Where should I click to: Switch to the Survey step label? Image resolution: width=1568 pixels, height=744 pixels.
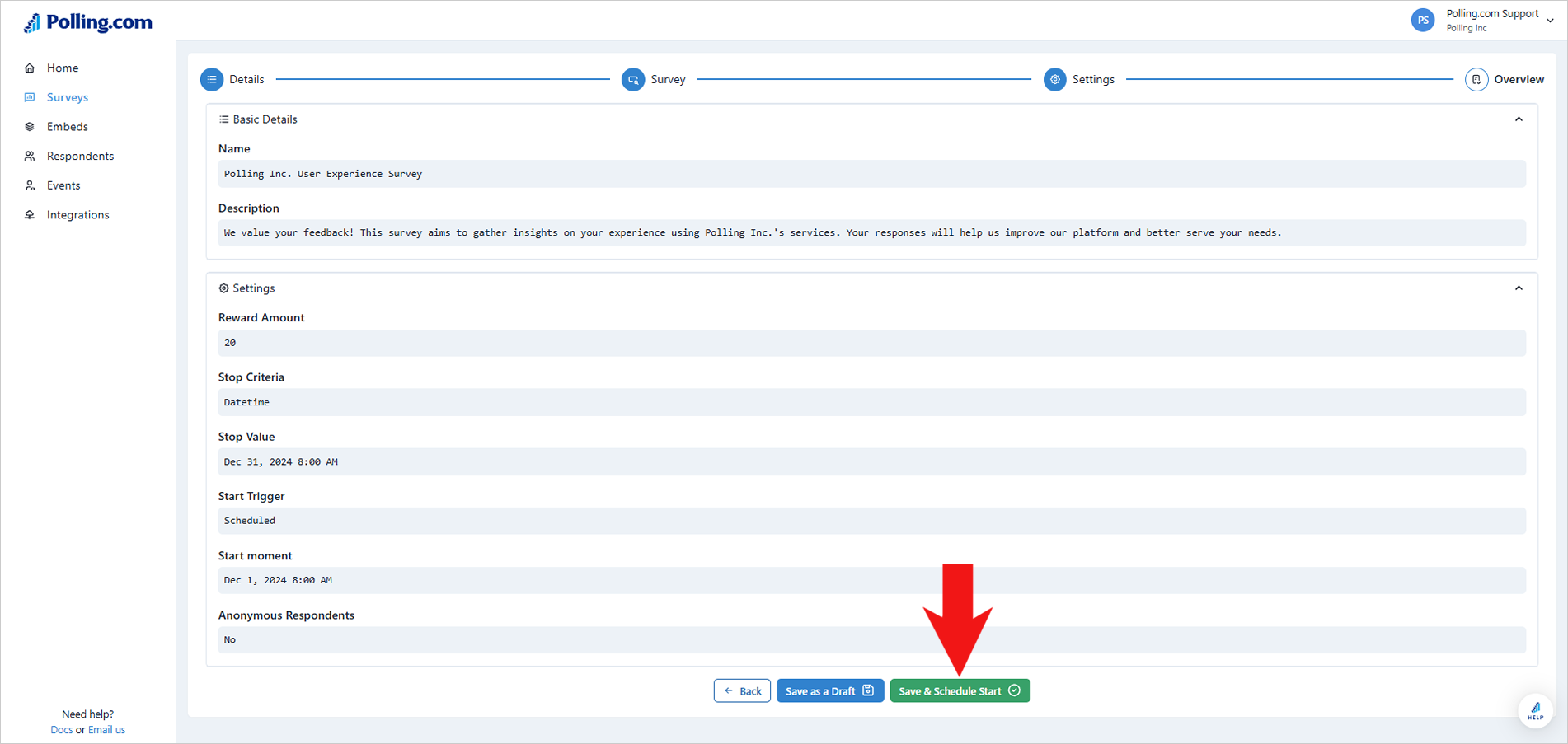668,79
